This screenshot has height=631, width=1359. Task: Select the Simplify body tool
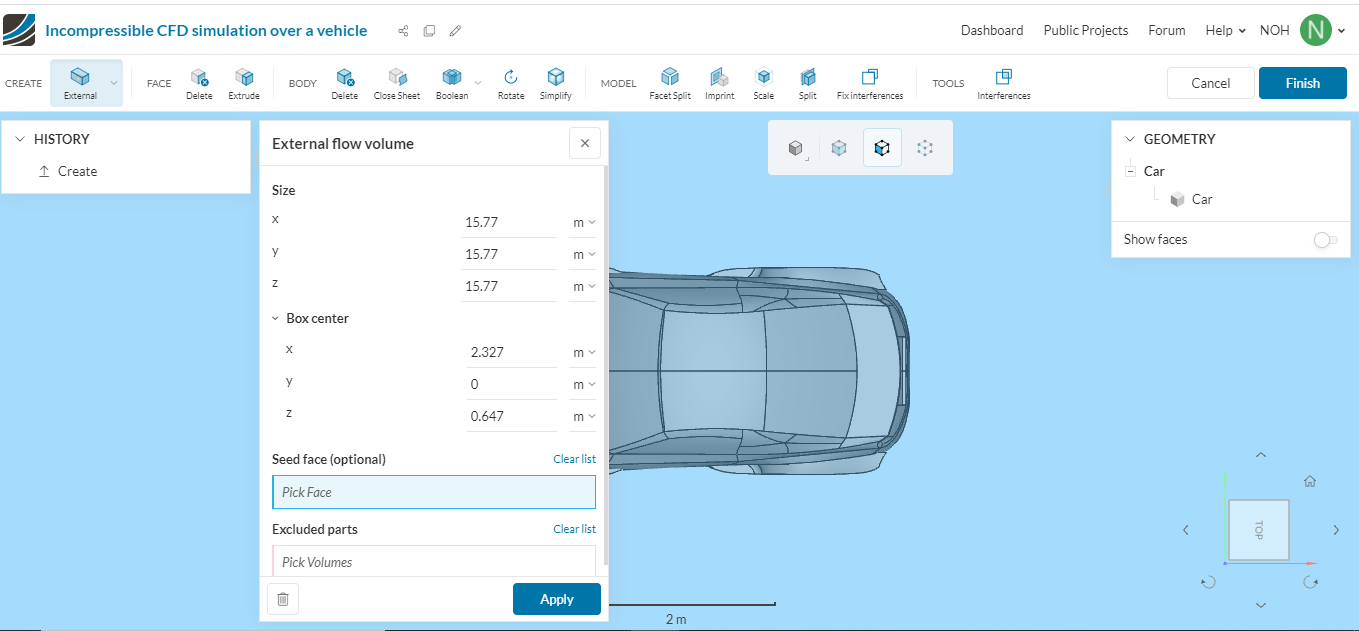pyautogui.click(x=556, y=82)
